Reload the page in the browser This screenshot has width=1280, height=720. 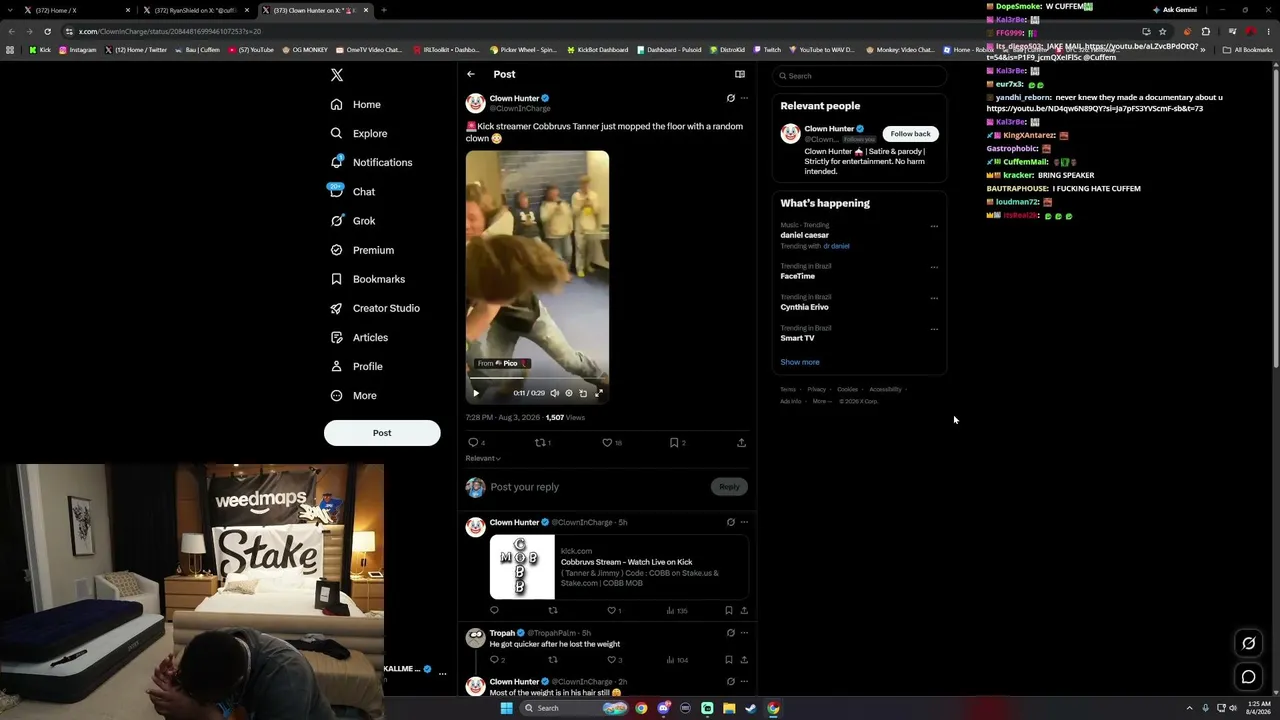47,31
